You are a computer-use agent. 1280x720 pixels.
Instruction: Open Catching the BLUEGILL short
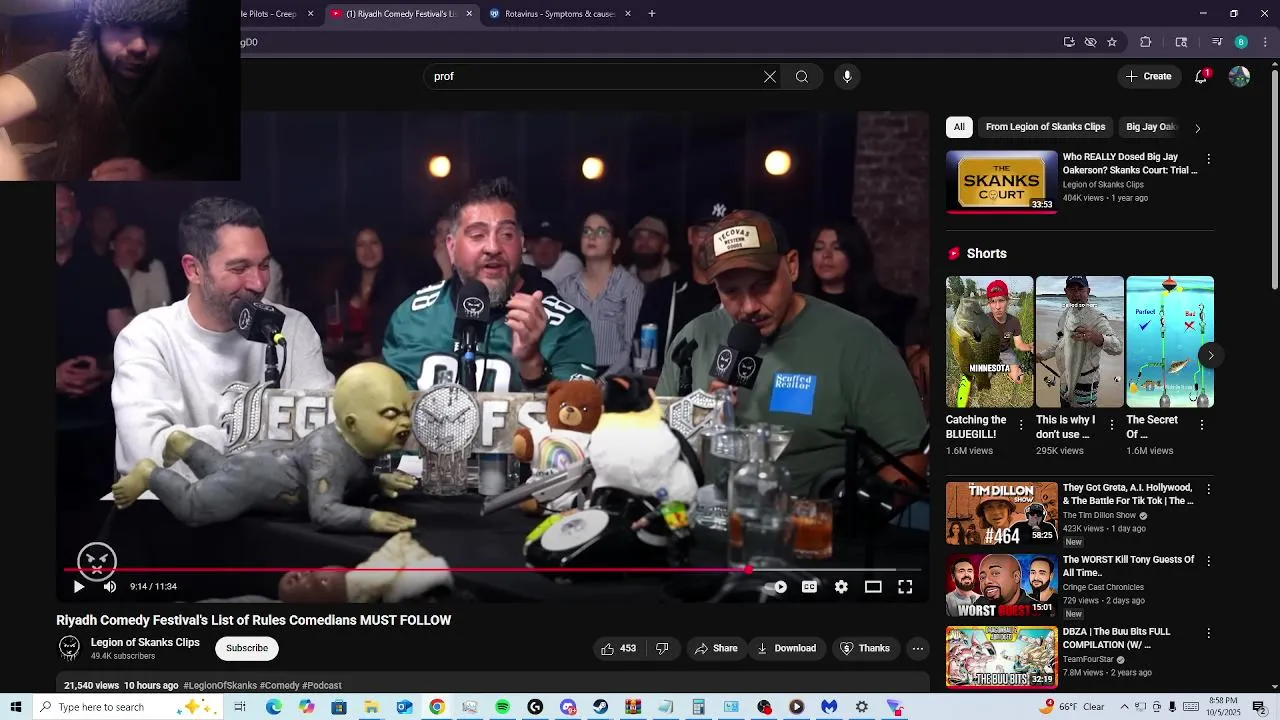[989, 342]
